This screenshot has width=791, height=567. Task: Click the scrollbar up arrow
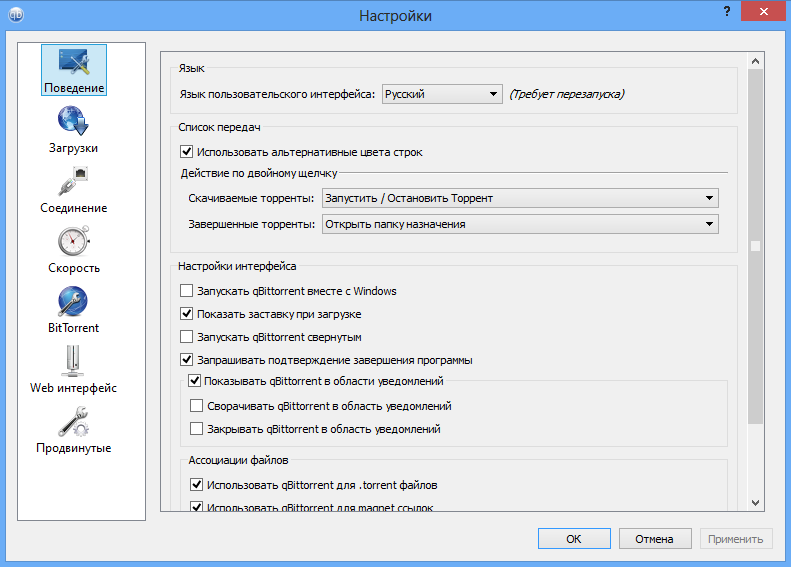click(755, 61)
